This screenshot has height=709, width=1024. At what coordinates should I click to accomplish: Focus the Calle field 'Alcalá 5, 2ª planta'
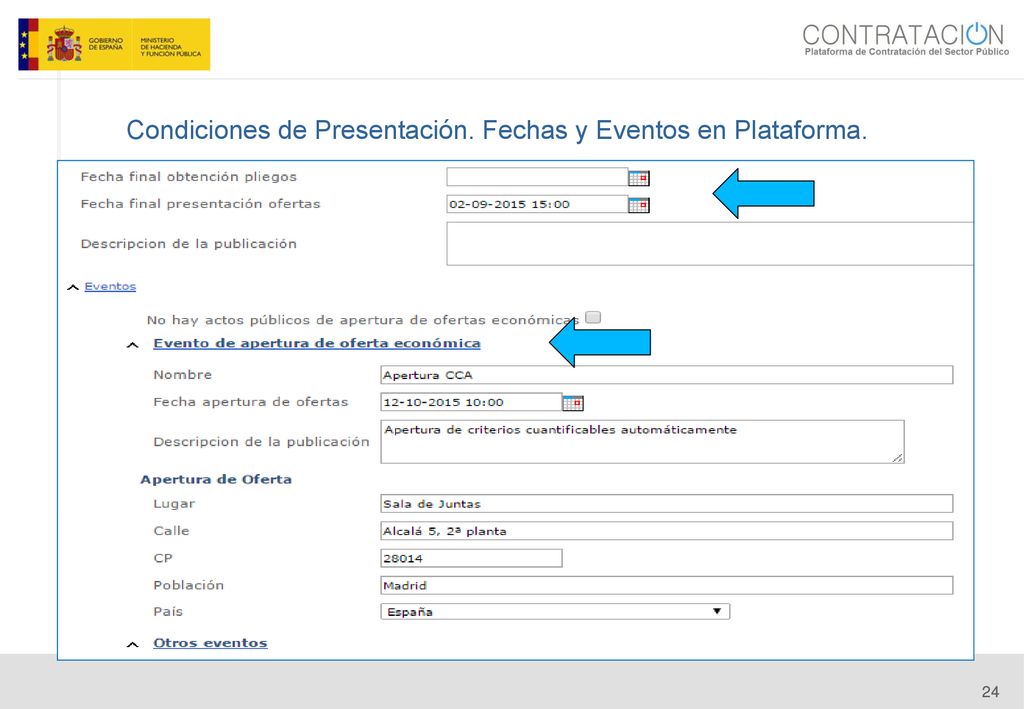click(667, 531)
